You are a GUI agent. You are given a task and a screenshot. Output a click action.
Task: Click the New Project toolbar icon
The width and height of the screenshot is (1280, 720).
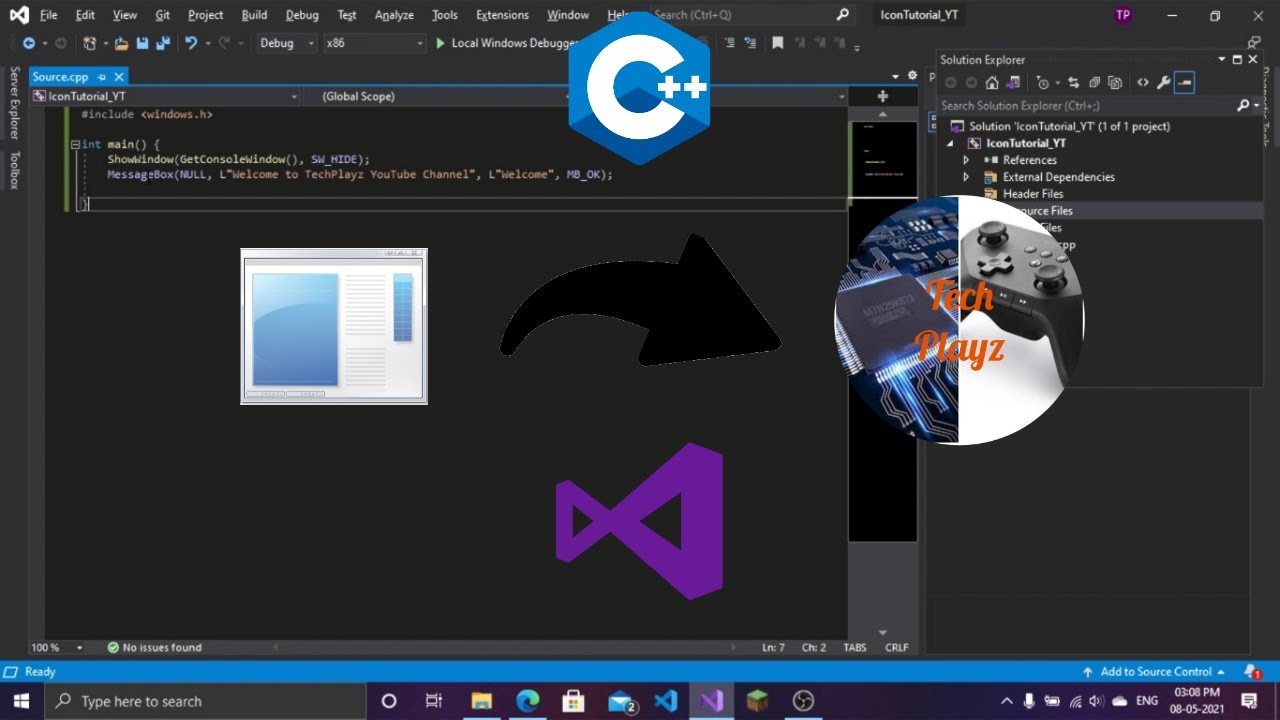click(x=90, y=43)
